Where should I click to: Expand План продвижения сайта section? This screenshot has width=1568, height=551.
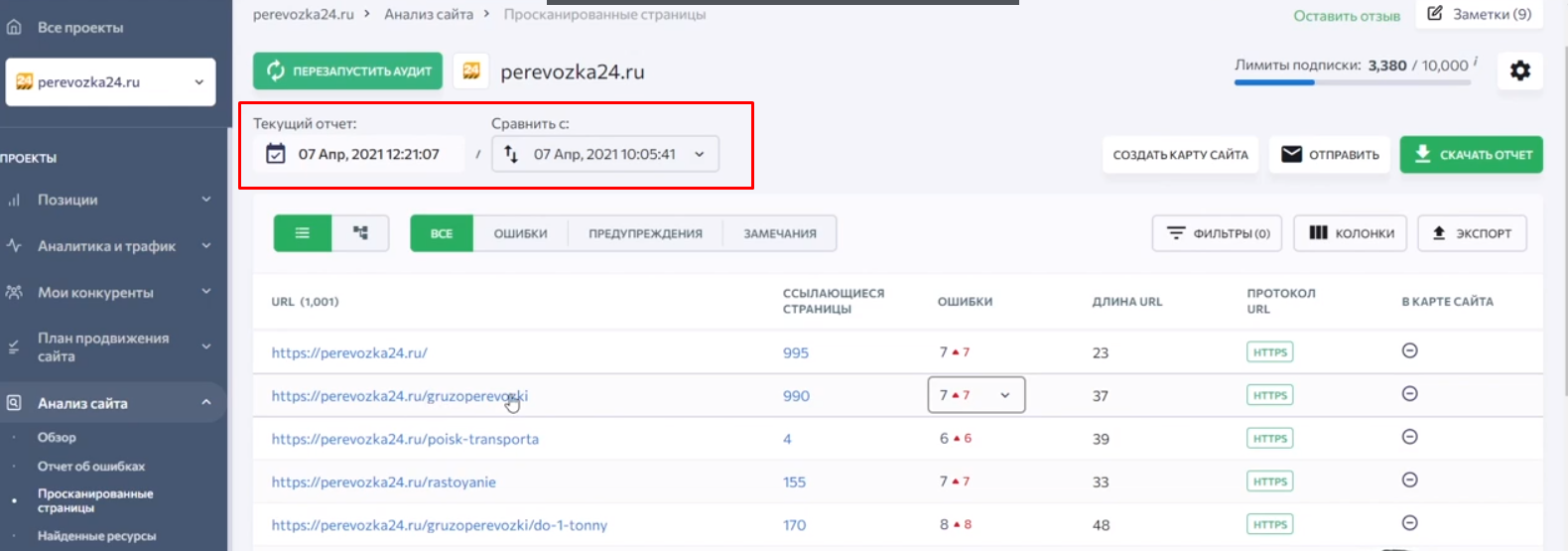click(x=206, y=346)
